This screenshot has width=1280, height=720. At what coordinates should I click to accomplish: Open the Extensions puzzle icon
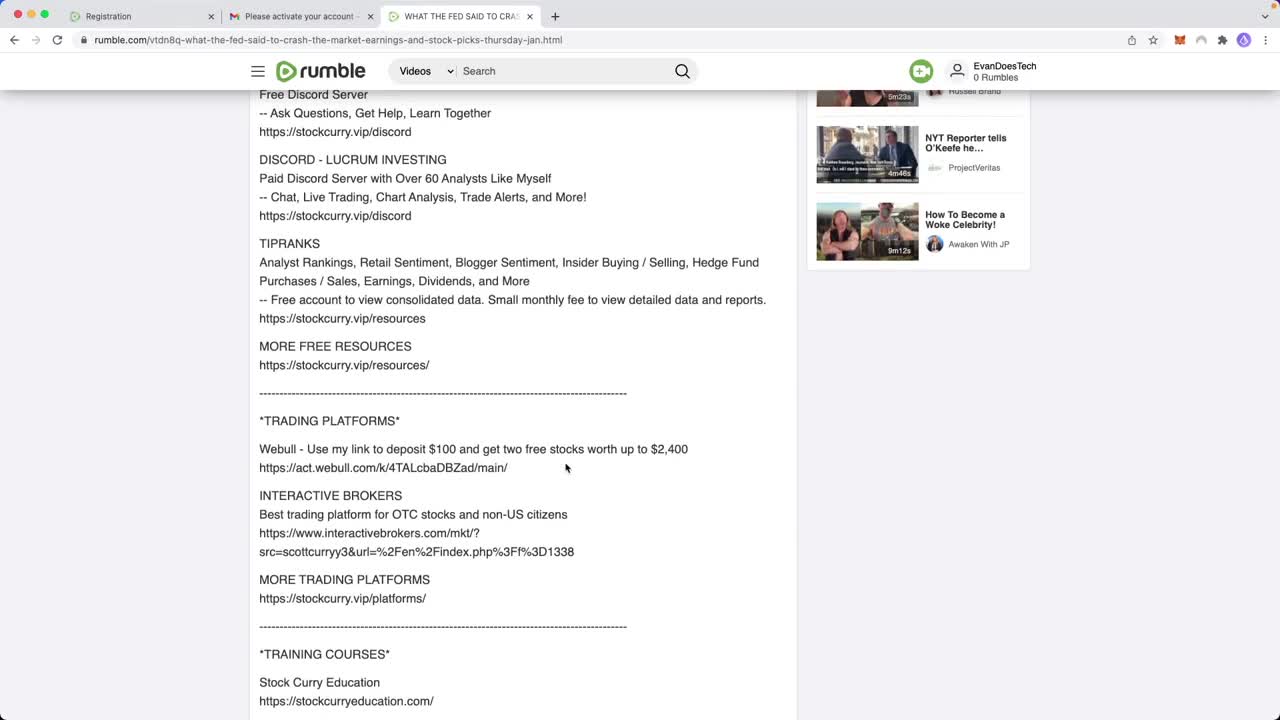pos(1222,40)
